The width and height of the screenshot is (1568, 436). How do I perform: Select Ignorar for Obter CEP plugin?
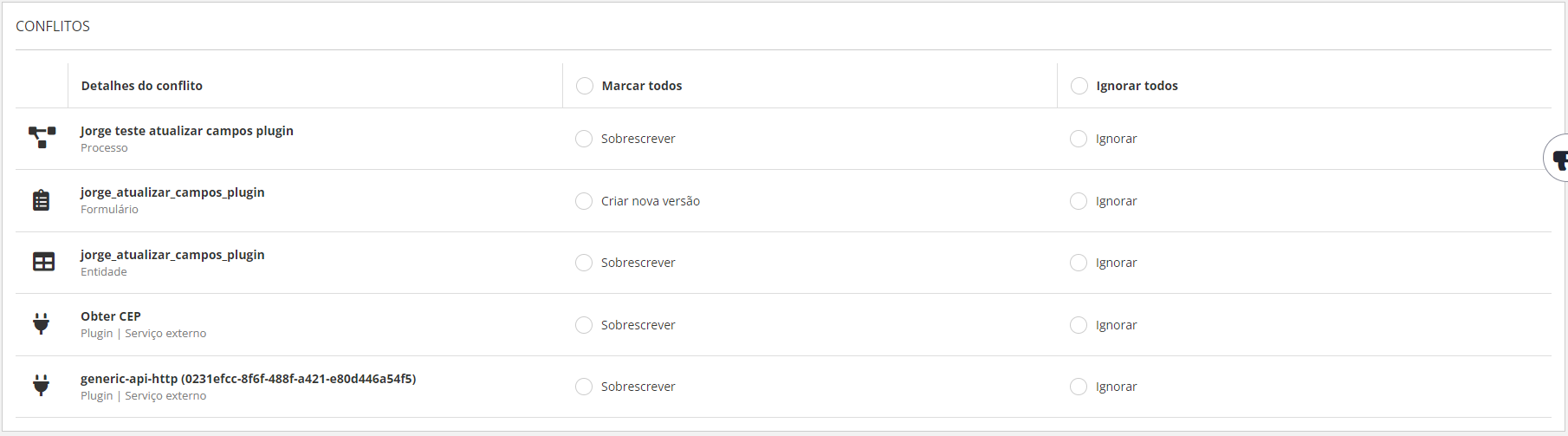pos(1079,325)
